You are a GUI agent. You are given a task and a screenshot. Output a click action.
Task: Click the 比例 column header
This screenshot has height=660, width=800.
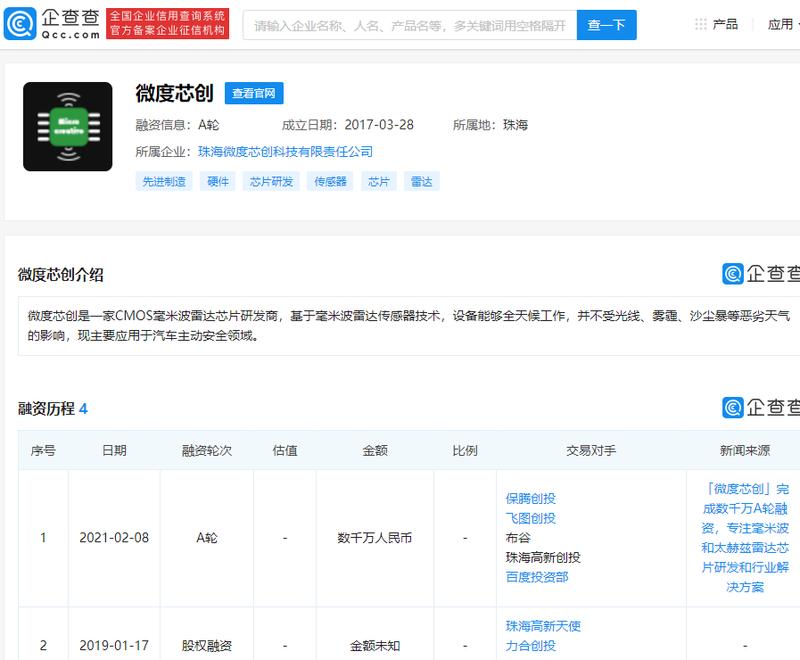pos(465,450)
